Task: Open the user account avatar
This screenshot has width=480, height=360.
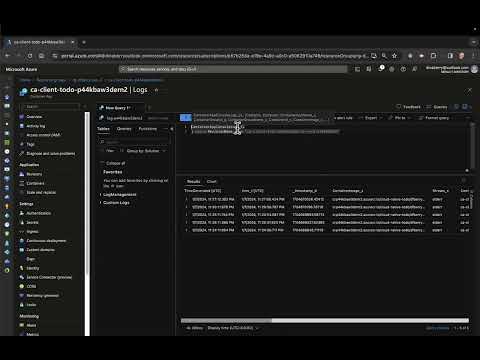Action: (474, 69)
